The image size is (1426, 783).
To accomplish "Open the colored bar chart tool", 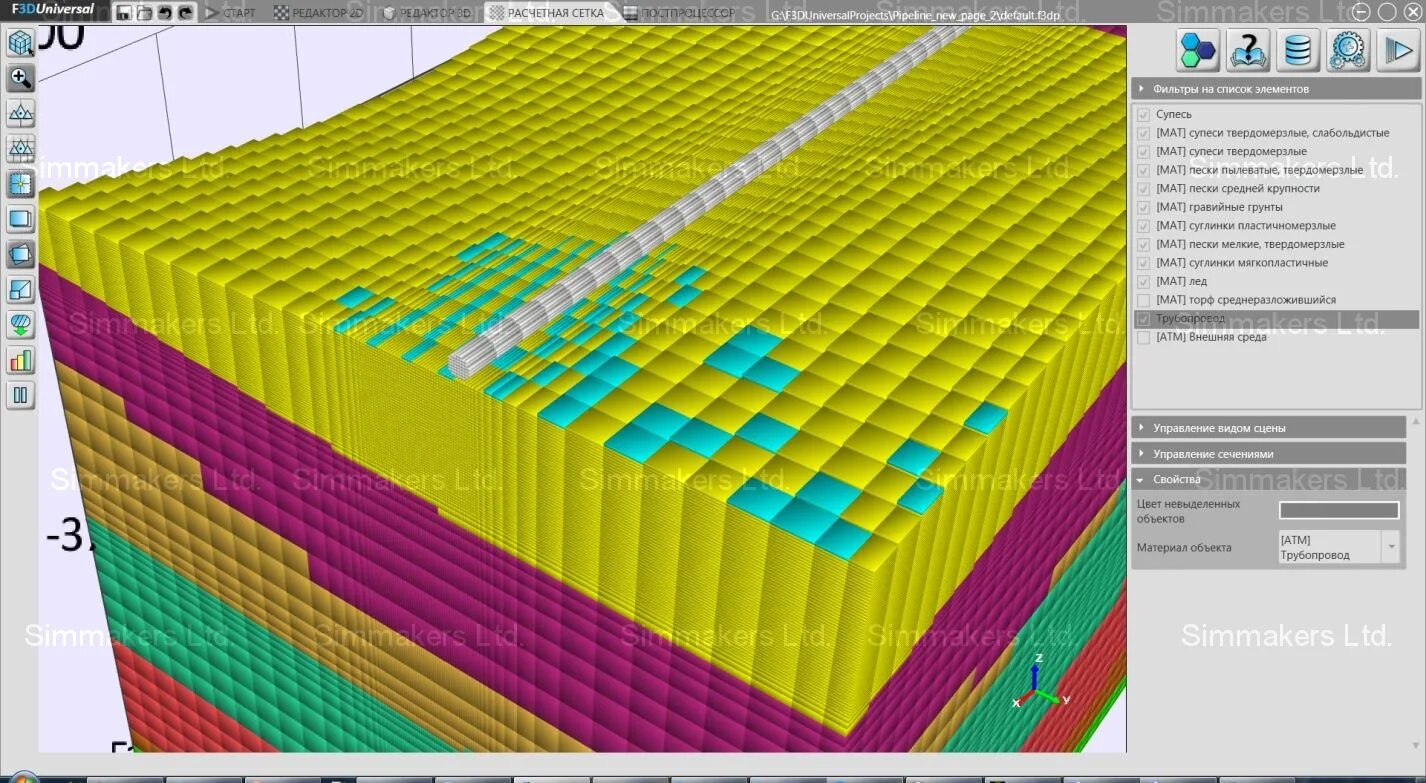I will click(20, 360).
